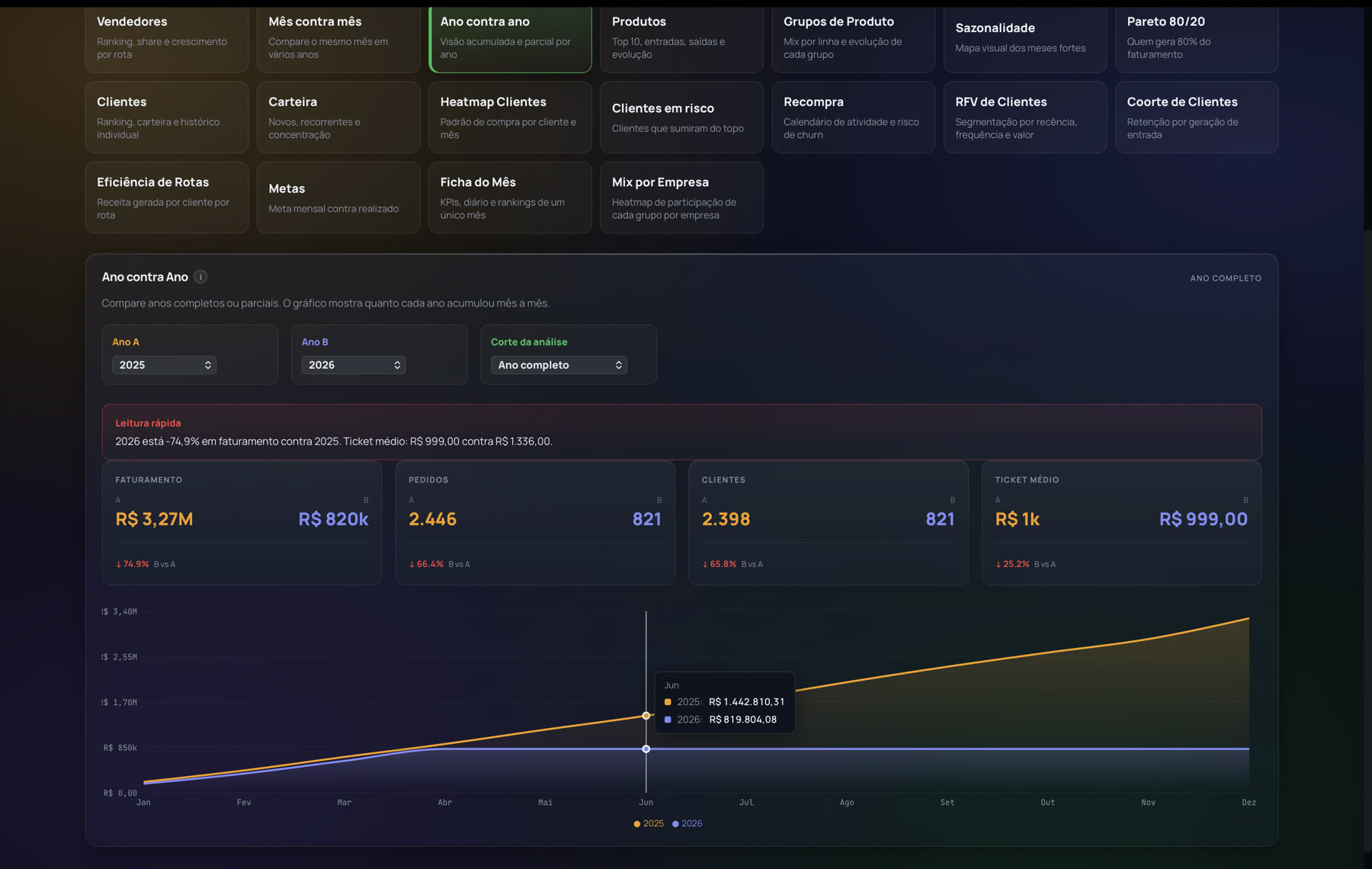Click the ANO COMPLETO label
The width and height of the screenshot is (1372, 869).
[1226, 278]
